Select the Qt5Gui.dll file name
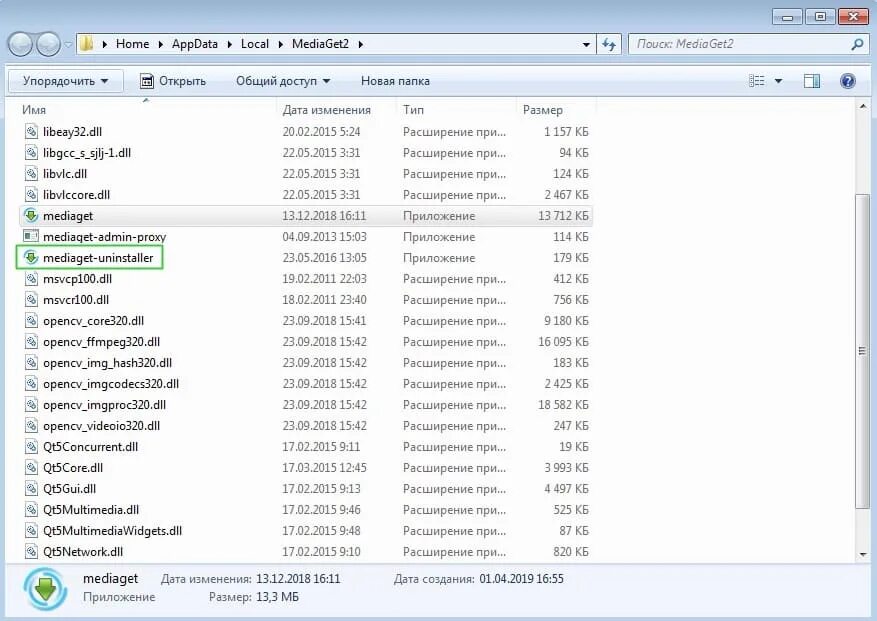The height and width of the screenshot is (621, 877). [69, 488]
